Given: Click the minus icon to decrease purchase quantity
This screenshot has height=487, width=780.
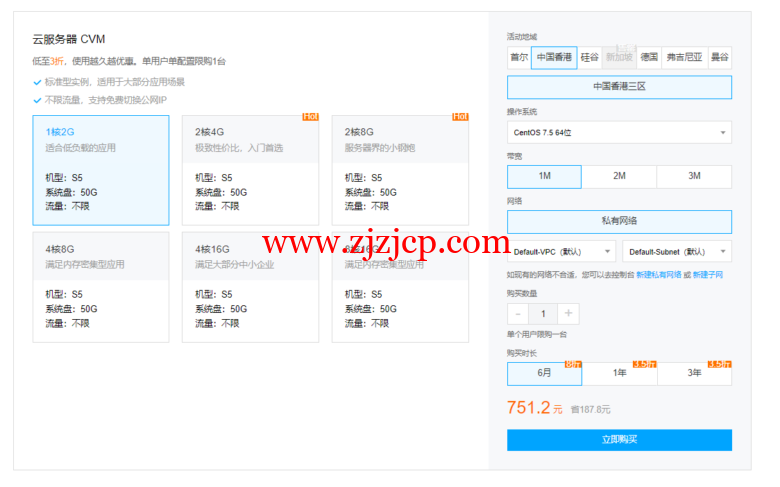Looking at the screenshot, I should (x=518, y=314).
